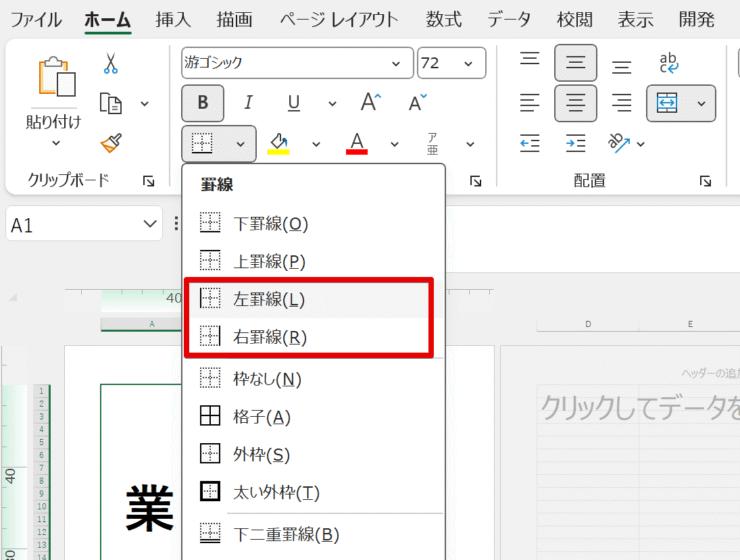
Task: Open the font size 72 dropdown
Action: (x=468, y=63)
